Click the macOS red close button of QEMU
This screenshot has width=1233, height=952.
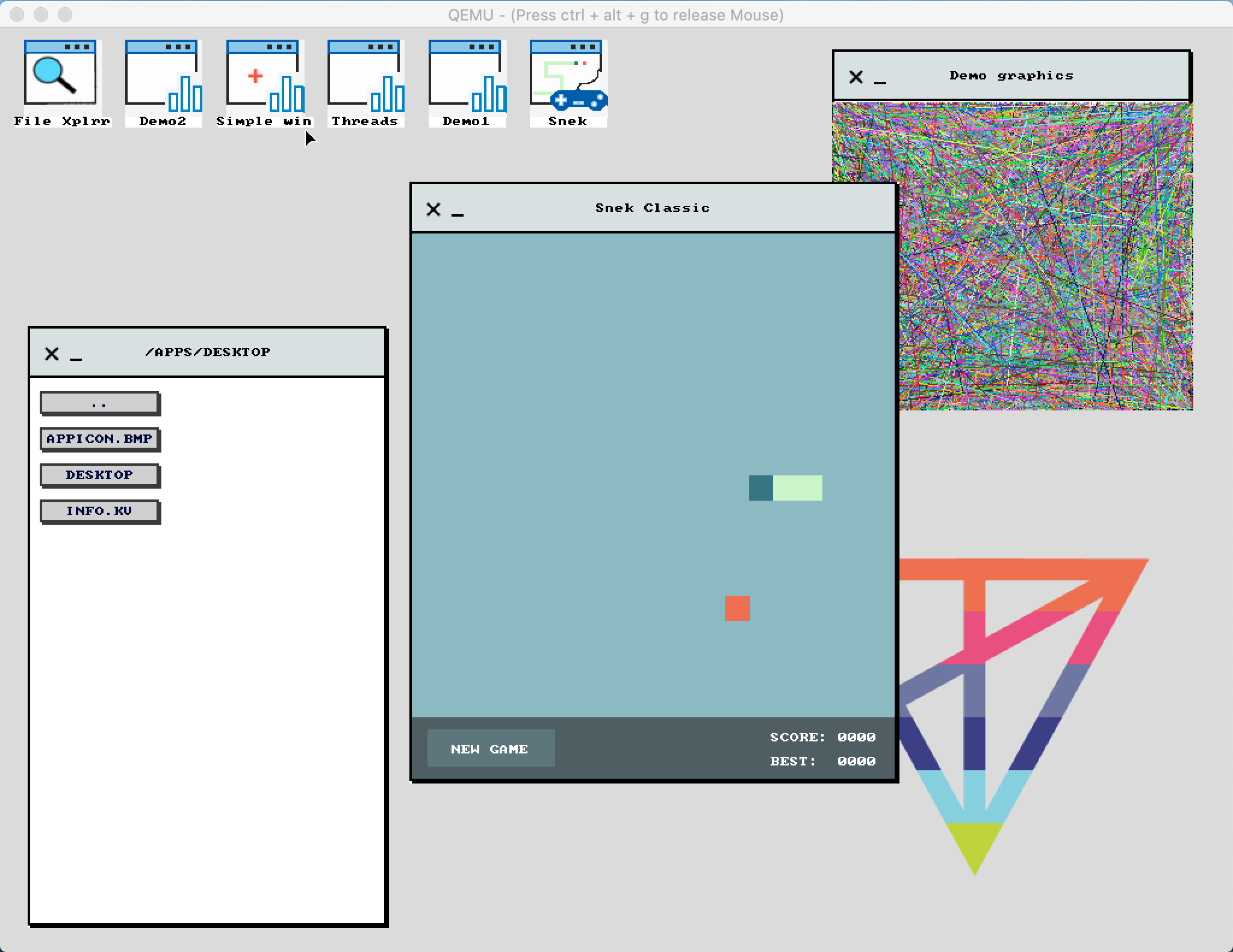(17, 14)
